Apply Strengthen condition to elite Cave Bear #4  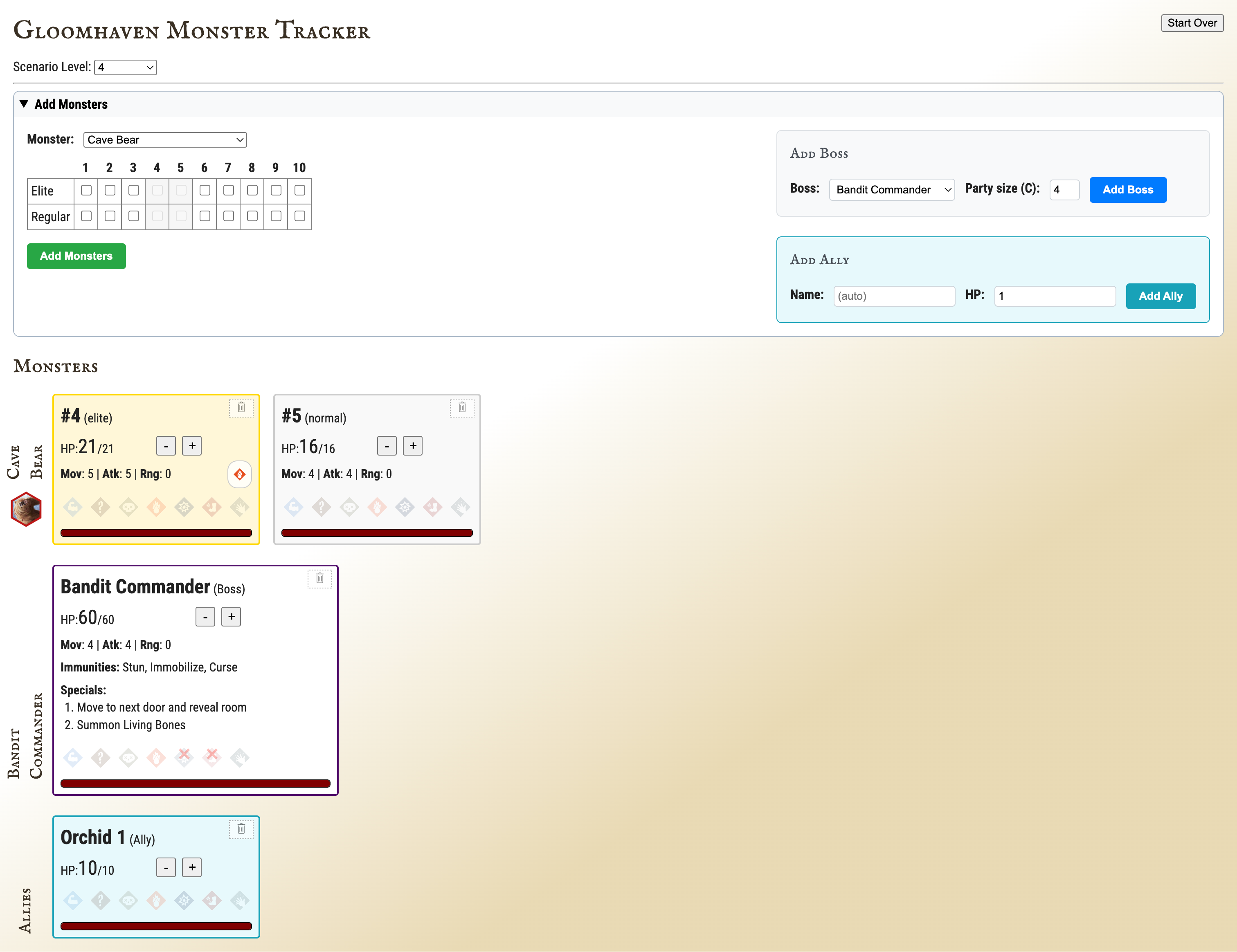[x=73, y=507]
